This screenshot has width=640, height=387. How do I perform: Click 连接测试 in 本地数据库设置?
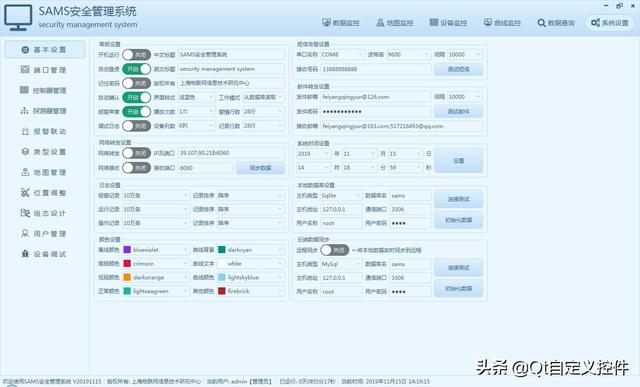(x=459, y=199)
